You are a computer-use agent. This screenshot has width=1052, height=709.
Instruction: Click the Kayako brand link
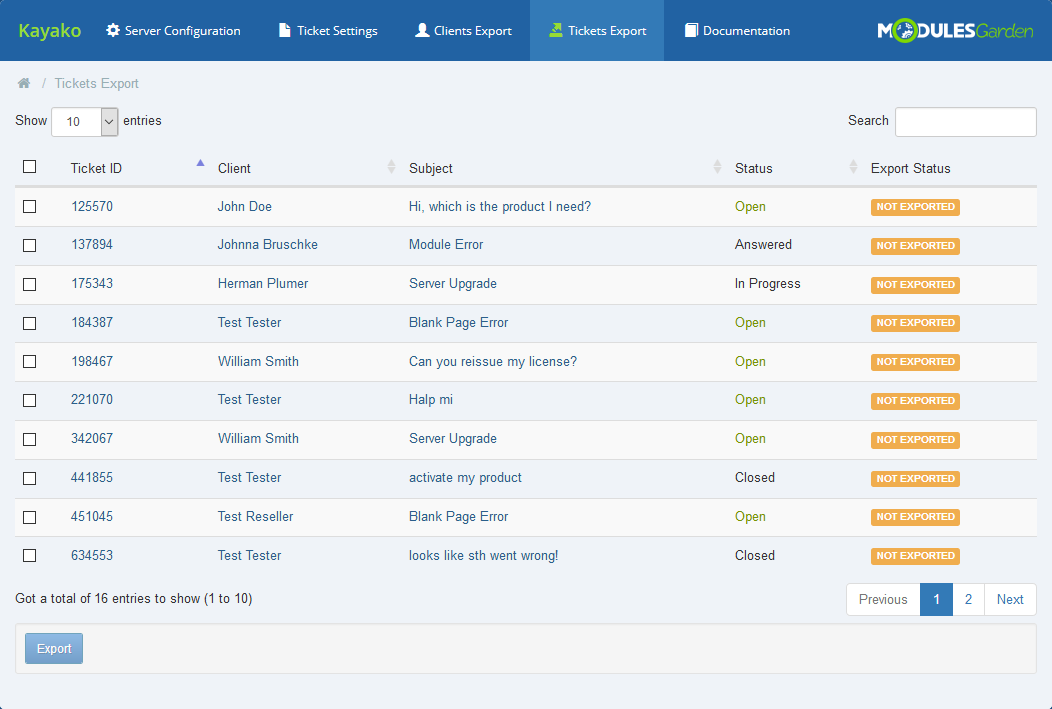pyautogui.click(x=50, y=30)
